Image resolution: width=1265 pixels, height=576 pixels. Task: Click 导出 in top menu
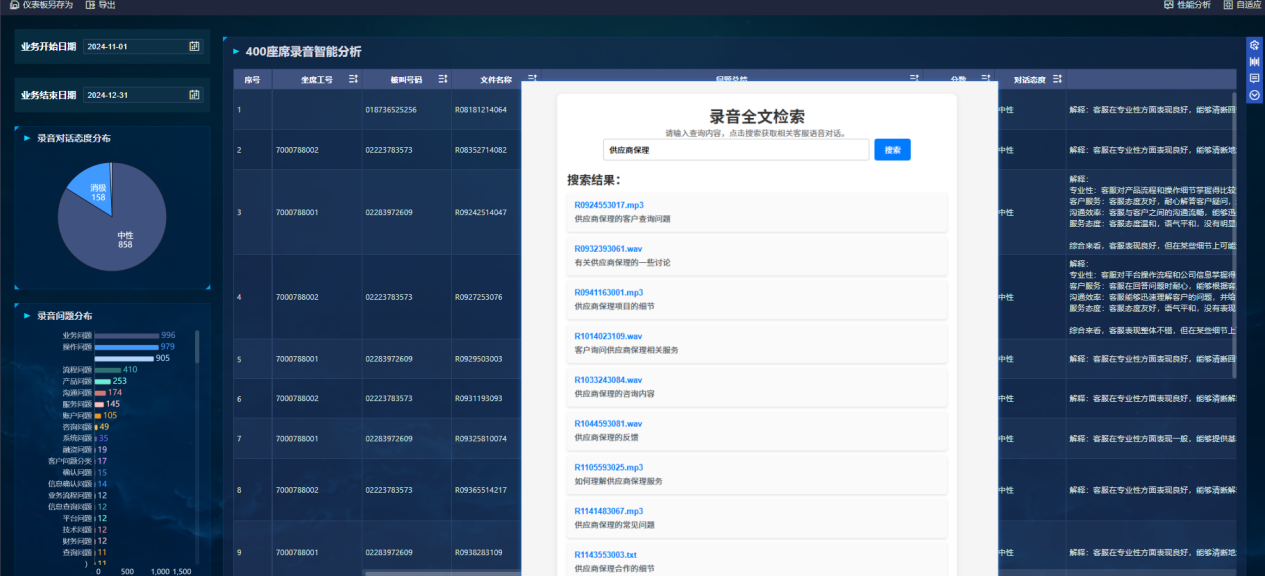click(101, 5)
